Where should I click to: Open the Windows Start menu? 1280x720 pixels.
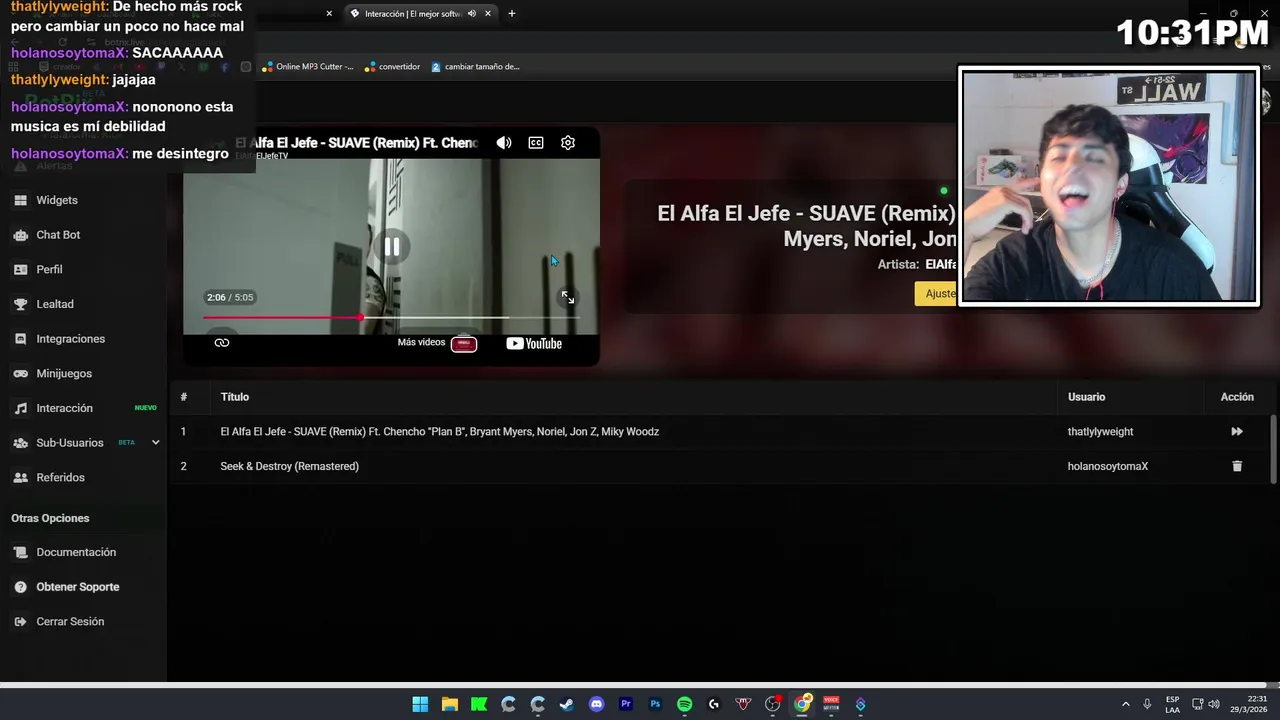[421, 704]
